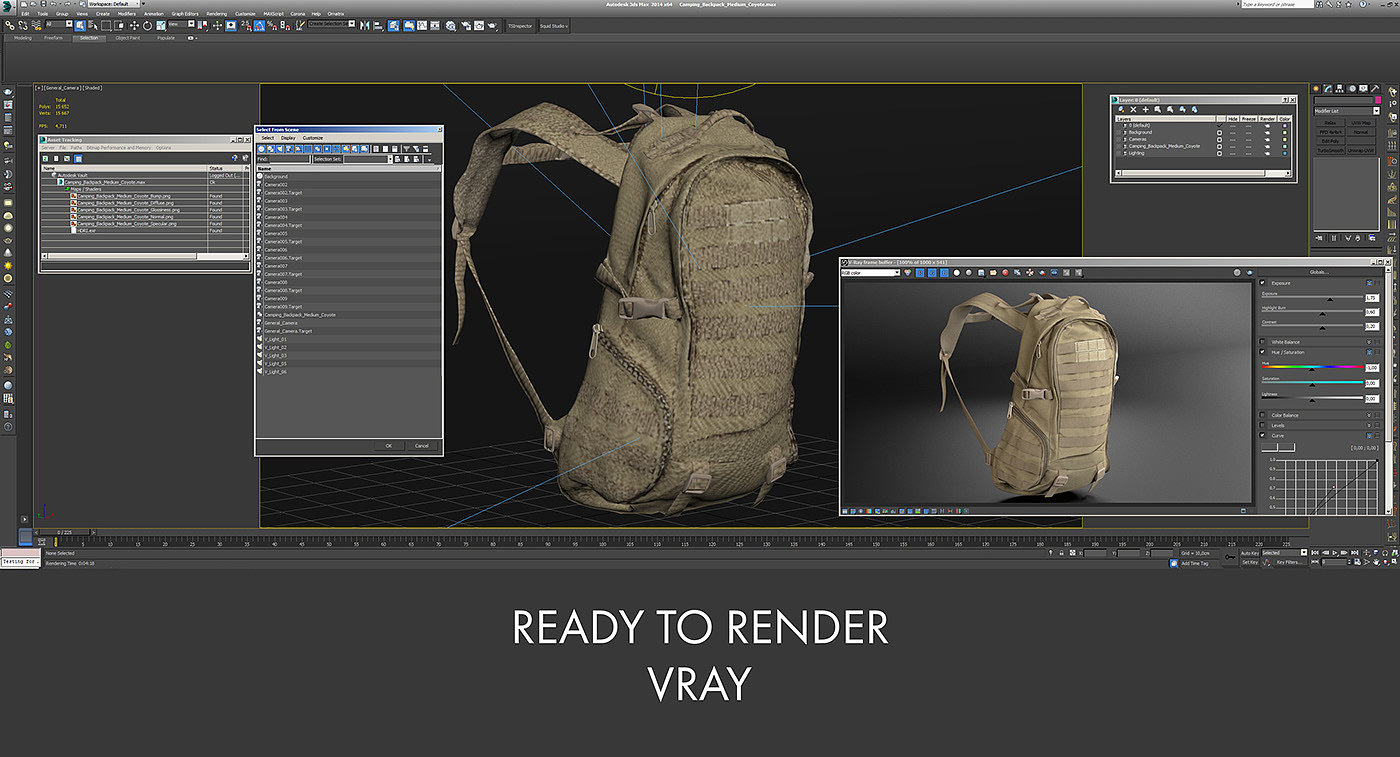
Task: Open the Workspace: Default dropdown
Action: click(x=116, y=4)
